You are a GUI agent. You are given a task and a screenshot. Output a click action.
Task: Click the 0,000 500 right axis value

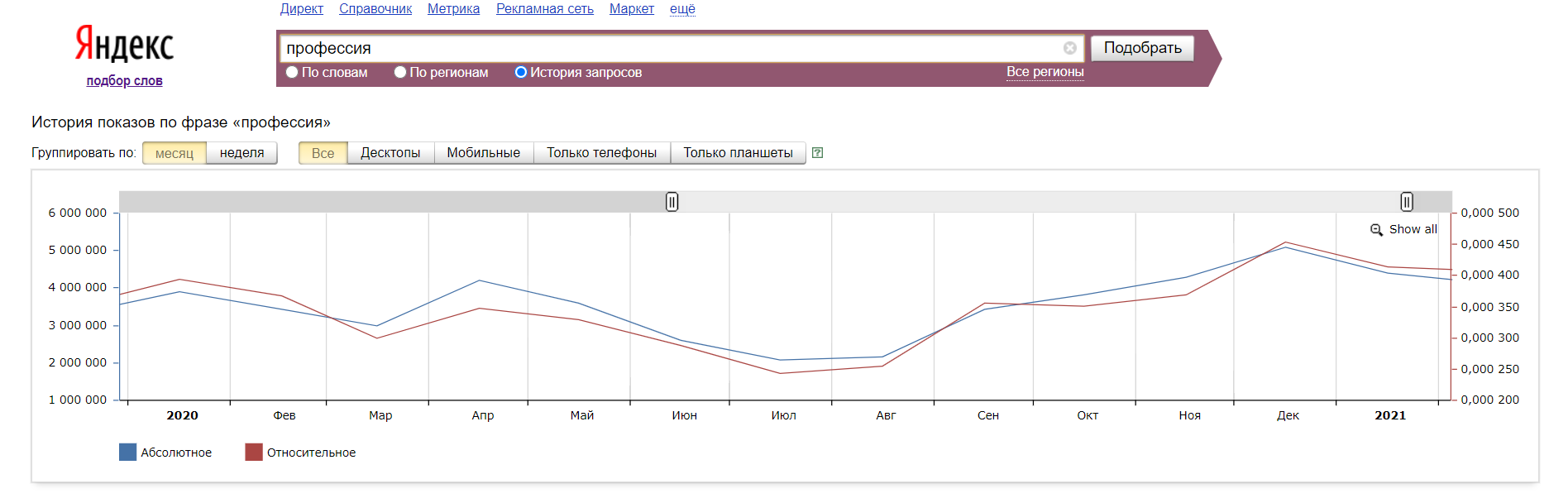[x=1490, y=213]
